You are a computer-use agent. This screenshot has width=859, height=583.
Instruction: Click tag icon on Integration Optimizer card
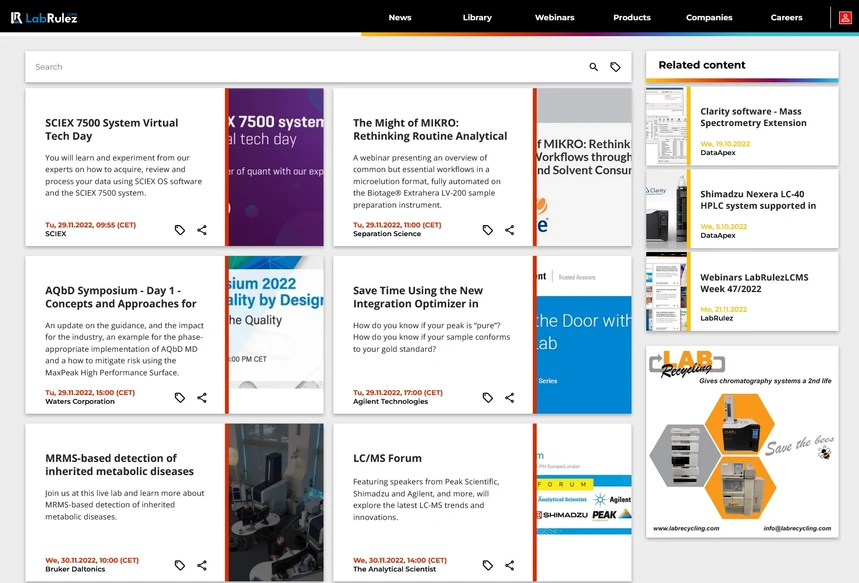[488, 398]
